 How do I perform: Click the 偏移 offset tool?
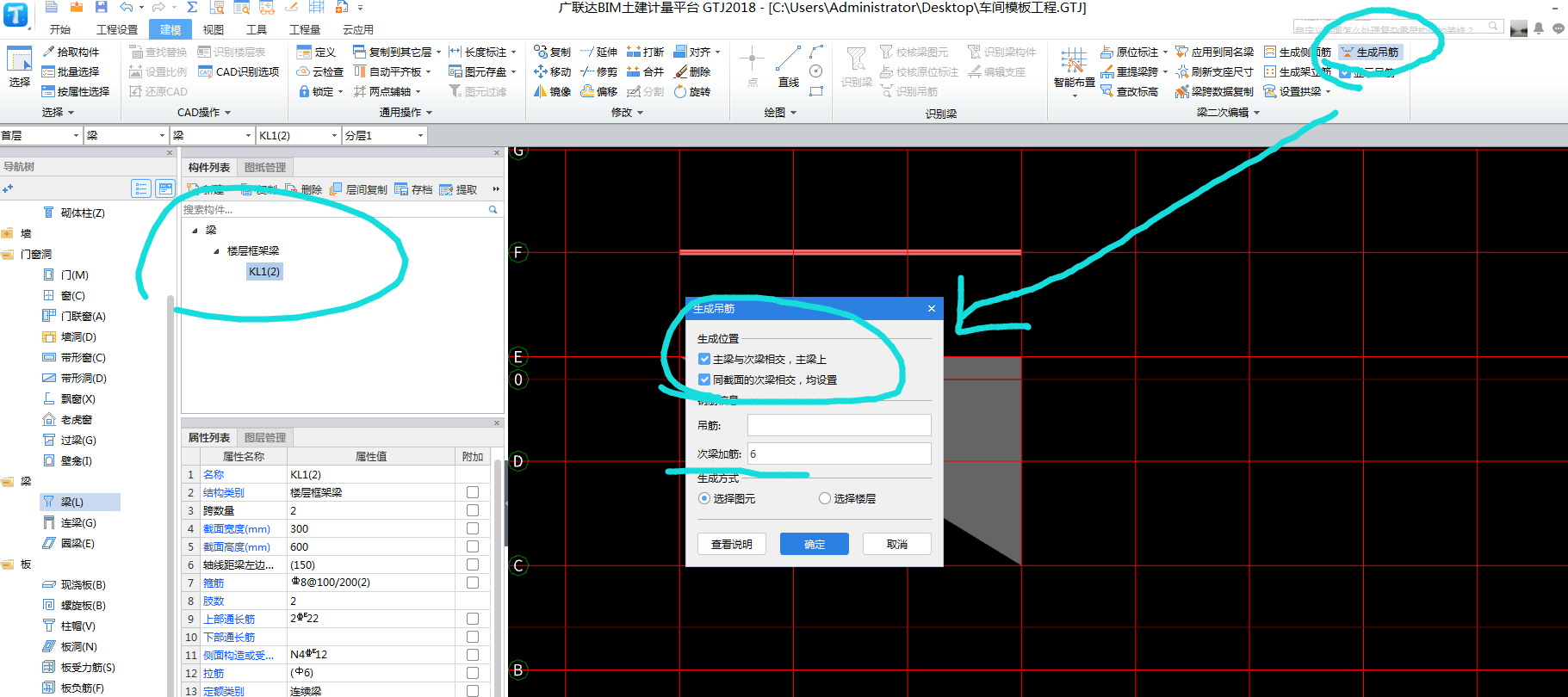click(x=598, y=91)
